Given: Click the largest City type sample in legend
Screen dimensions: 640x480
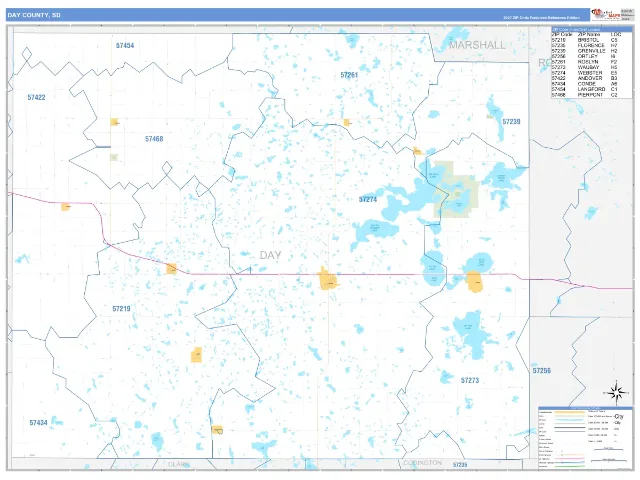Looking at the screenshot, I should pyautogui.click(x=619, y=416).
